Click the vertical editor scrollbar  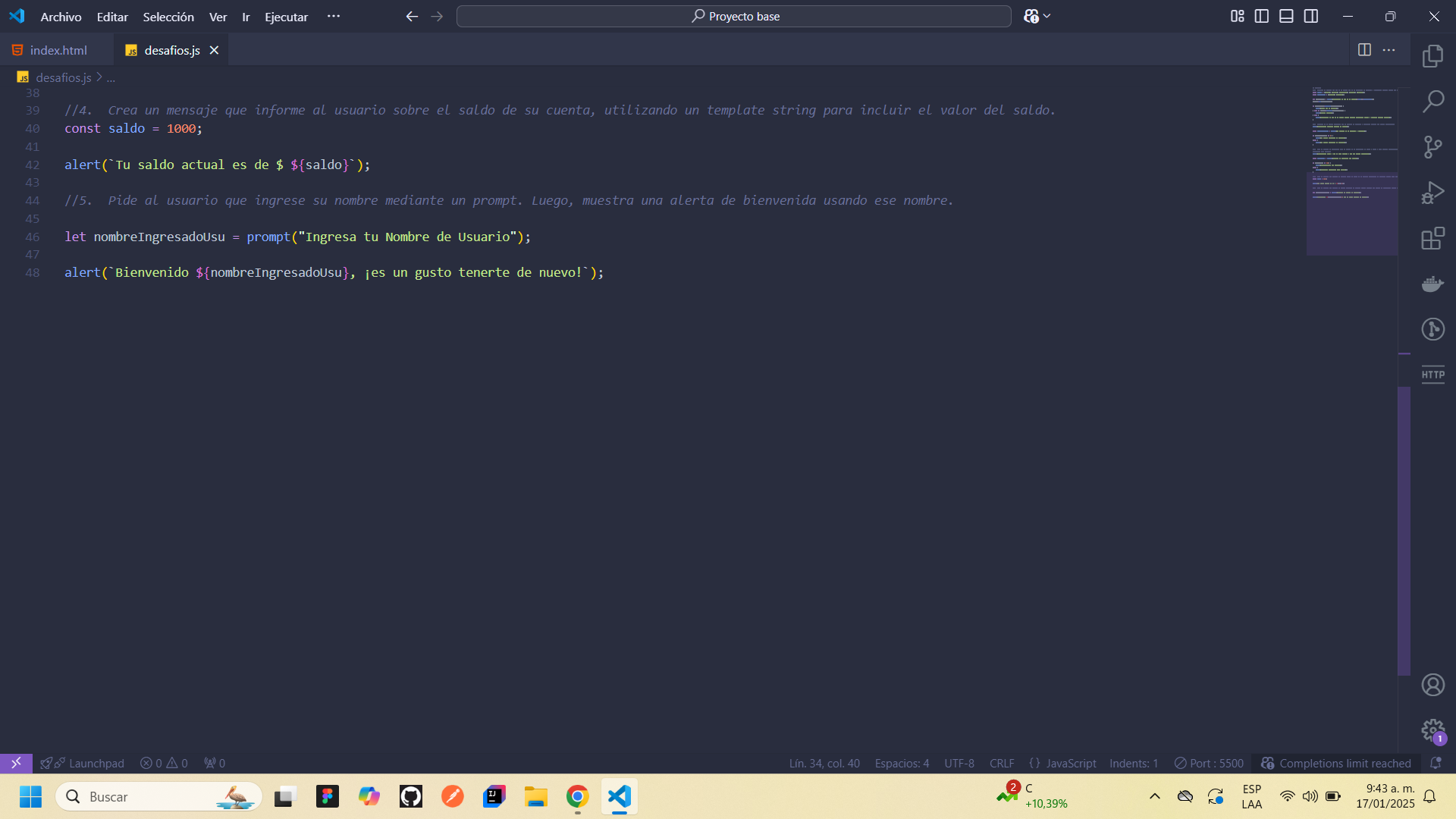coord(1404,531)
